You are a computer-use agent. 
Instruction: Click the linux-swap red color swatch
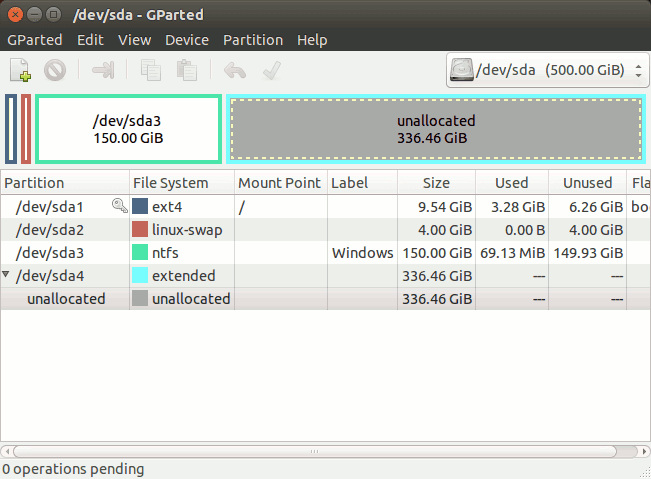[140, 230]
